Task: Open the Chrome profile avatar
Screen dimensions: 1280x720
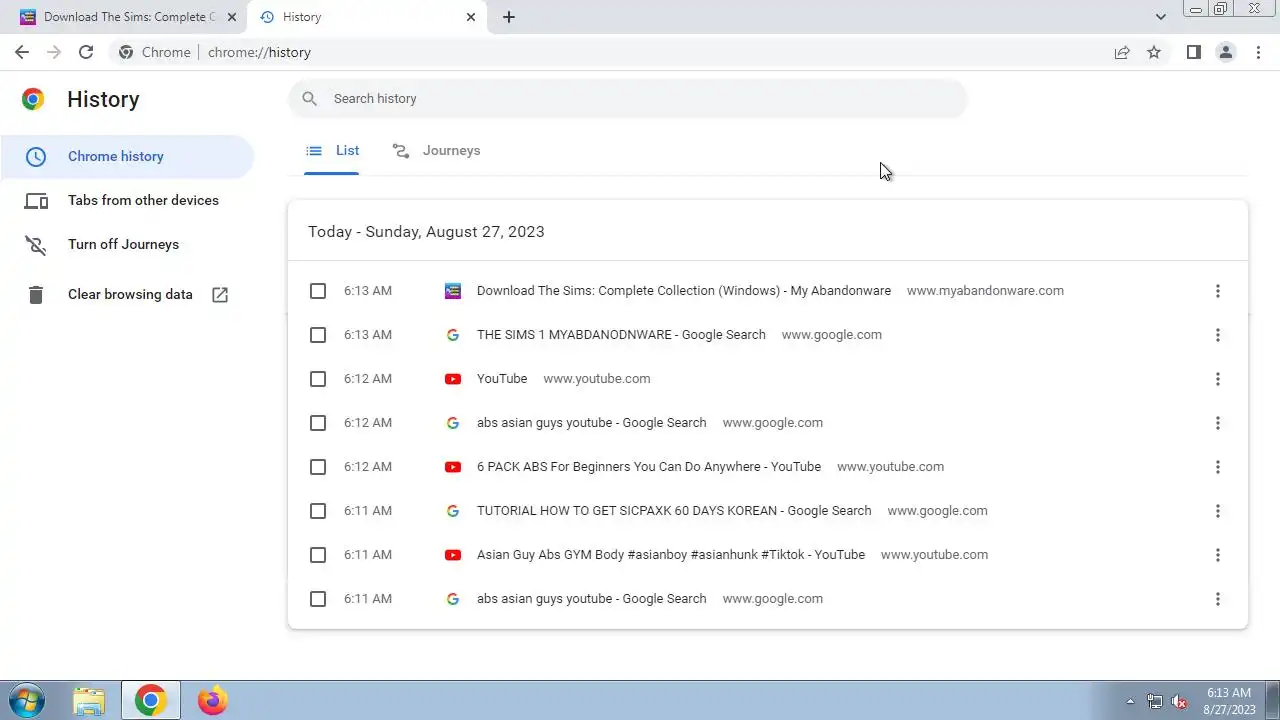Action: click(1225, 52)
